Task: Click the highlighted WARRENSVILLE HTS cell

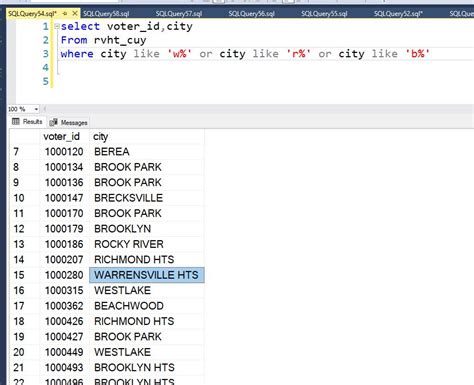Action: [147, 275]
